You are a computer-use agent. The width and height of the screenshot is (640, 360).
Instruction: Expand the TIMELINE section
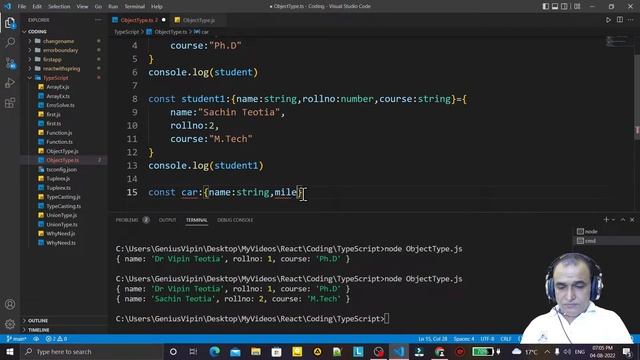tap(38, 330)
